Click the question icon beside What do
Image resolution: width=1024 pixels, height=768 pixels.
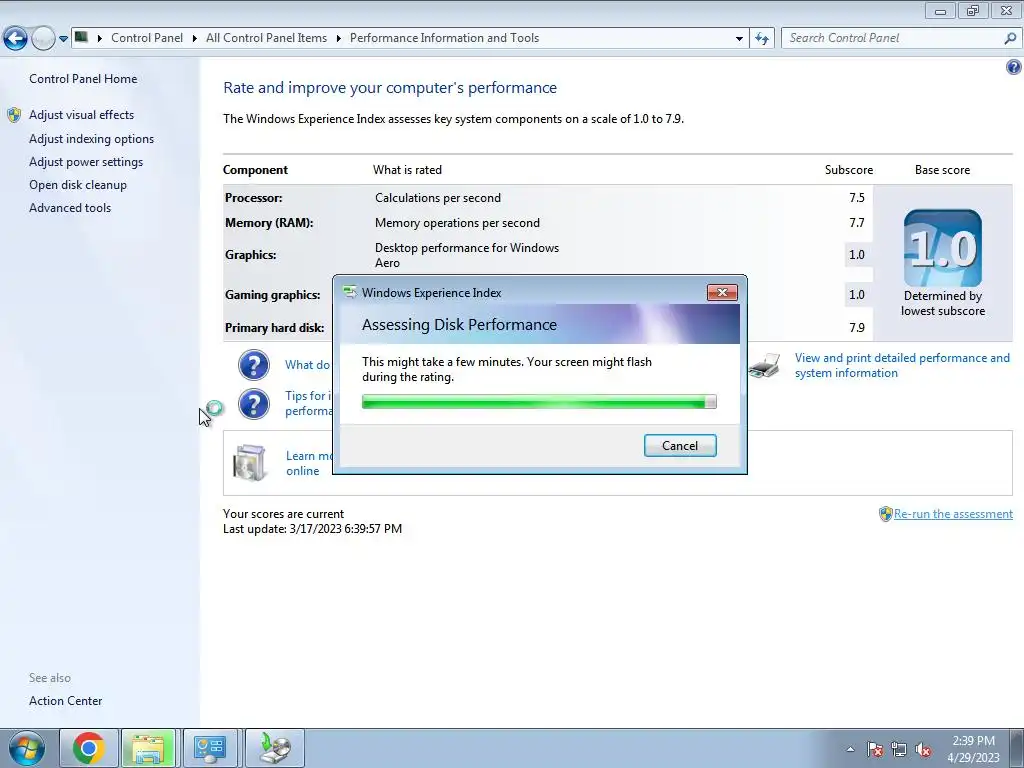click(x=253, y=364)
